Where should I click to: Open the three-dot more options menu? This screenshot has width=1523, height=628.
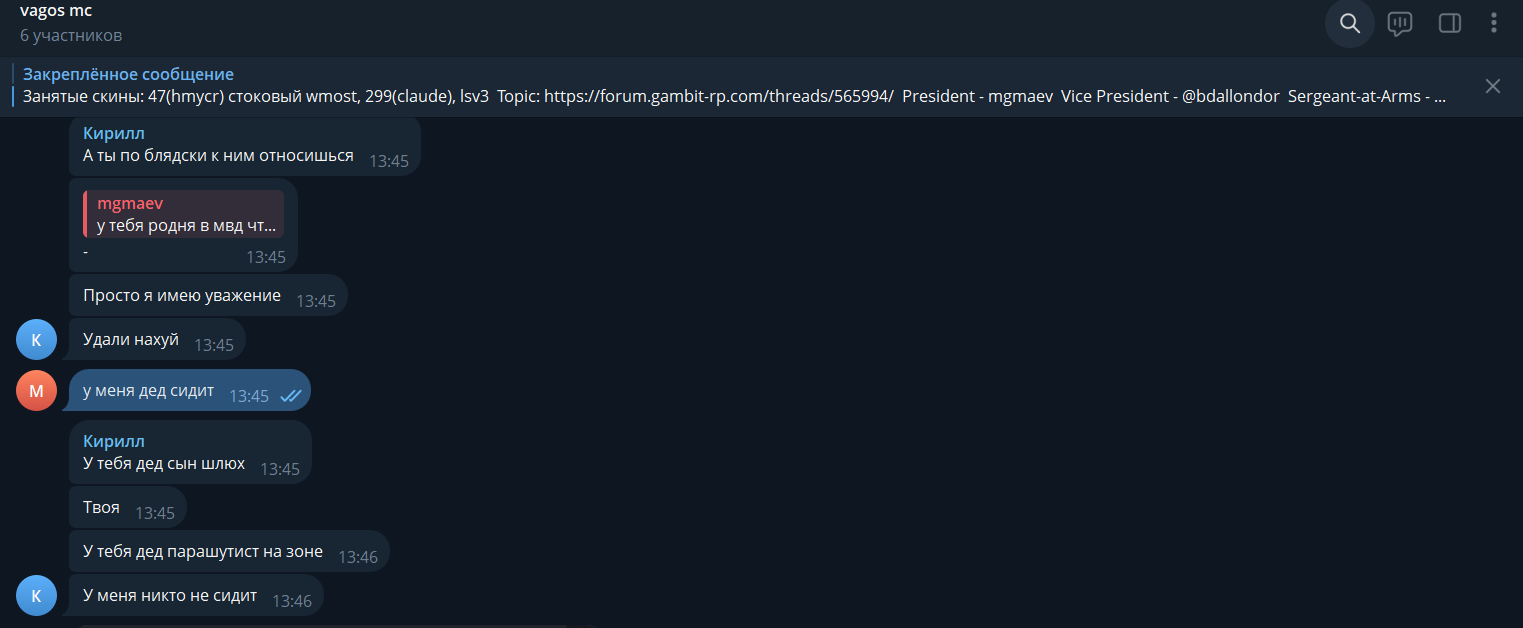click(x=1494, y=24)
